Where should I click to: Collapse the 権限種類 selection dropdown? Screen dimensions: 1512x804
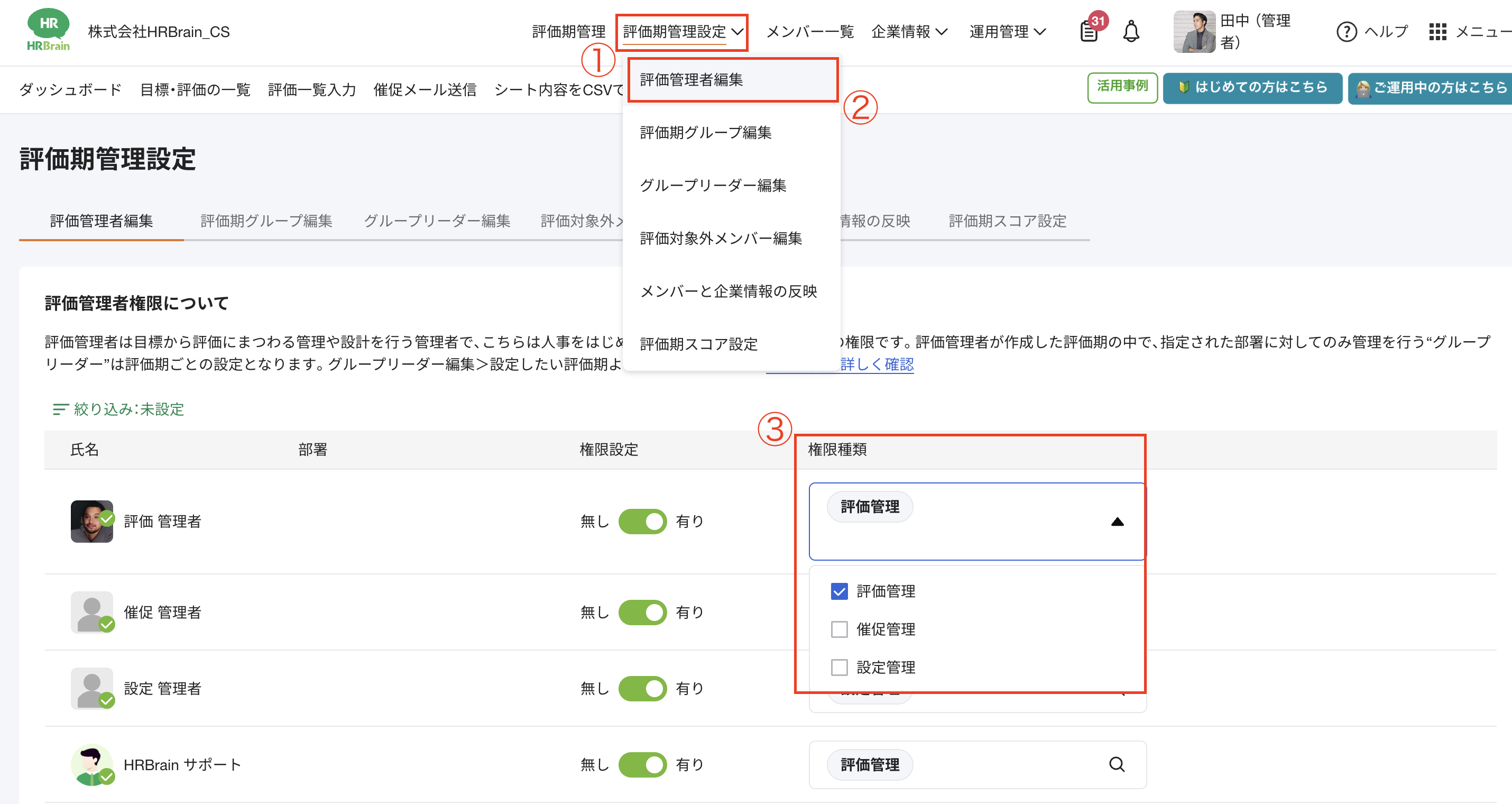(x=1117, y=521)
